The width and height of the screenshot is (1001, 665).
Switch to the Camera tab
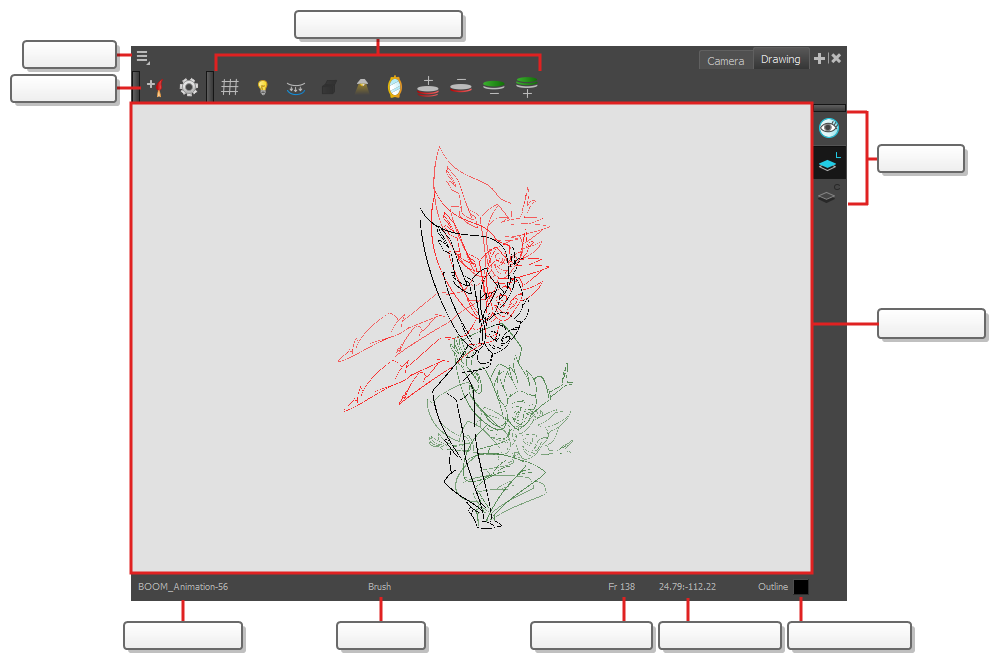pyautogui.click(x=725, y=61)
